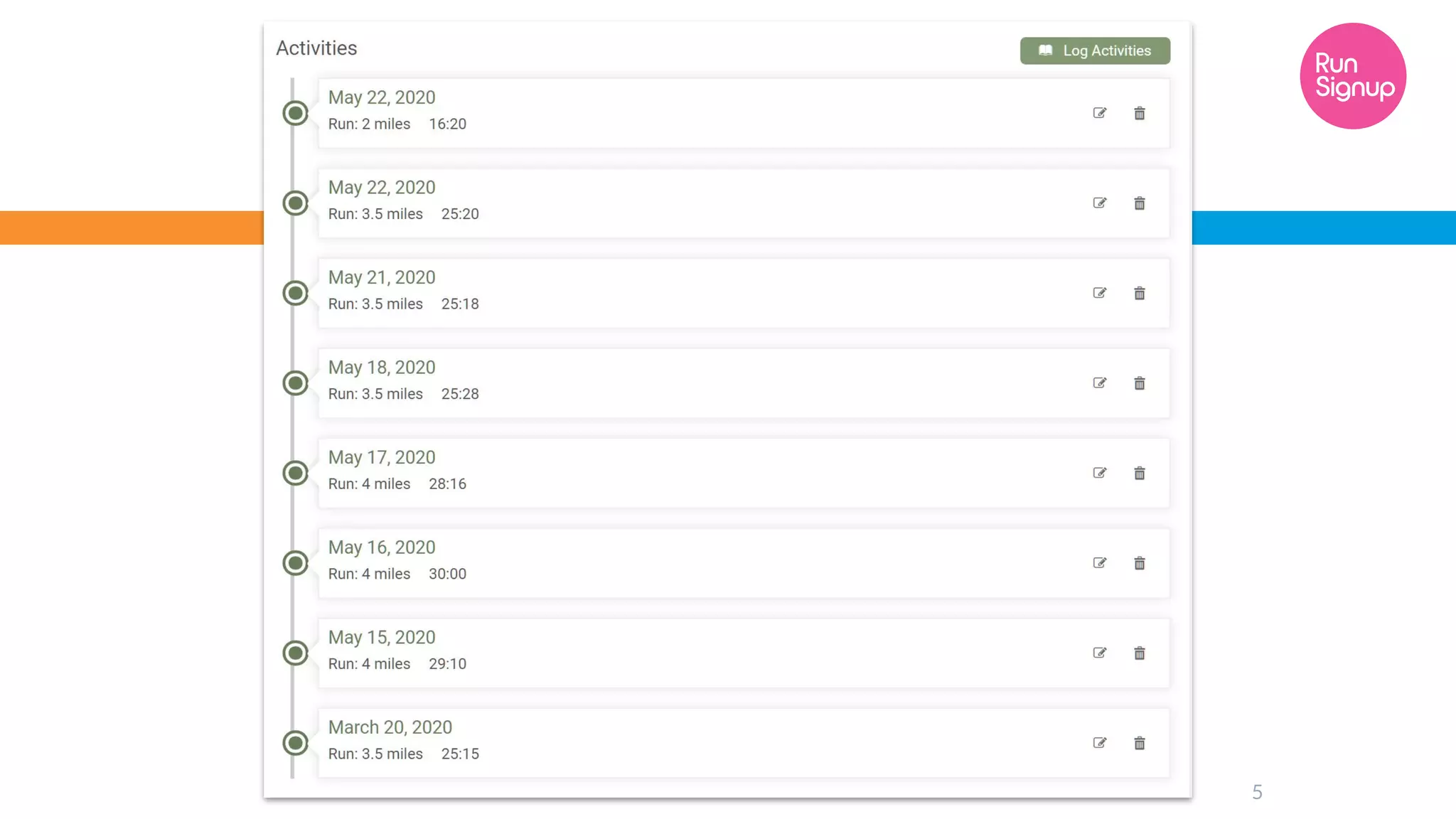This screenshot has width=1456, height=819.
Task: Delete the May 15 29:10 run
Action: [x=1140, y=653]
